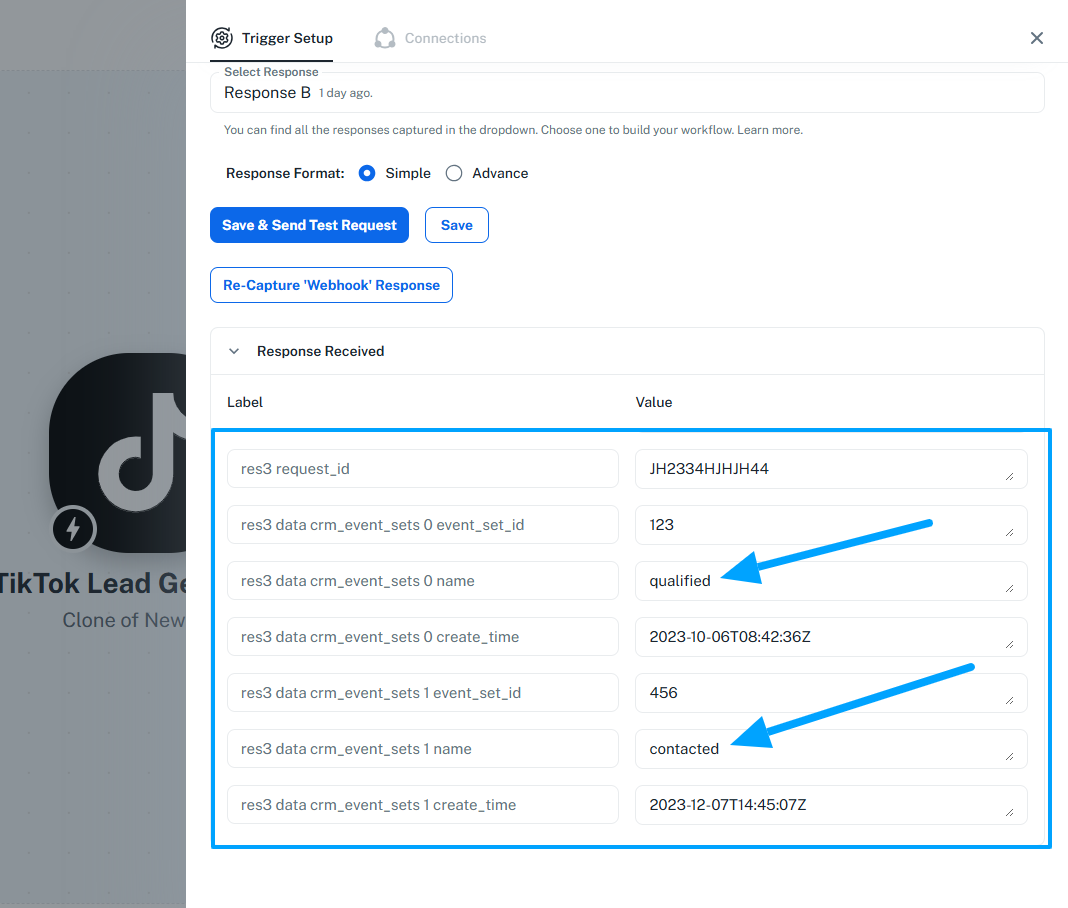Screen dimensions: 1068x908
Task: Click the lightning bolt trigger badge
Action: pos(73,529)
